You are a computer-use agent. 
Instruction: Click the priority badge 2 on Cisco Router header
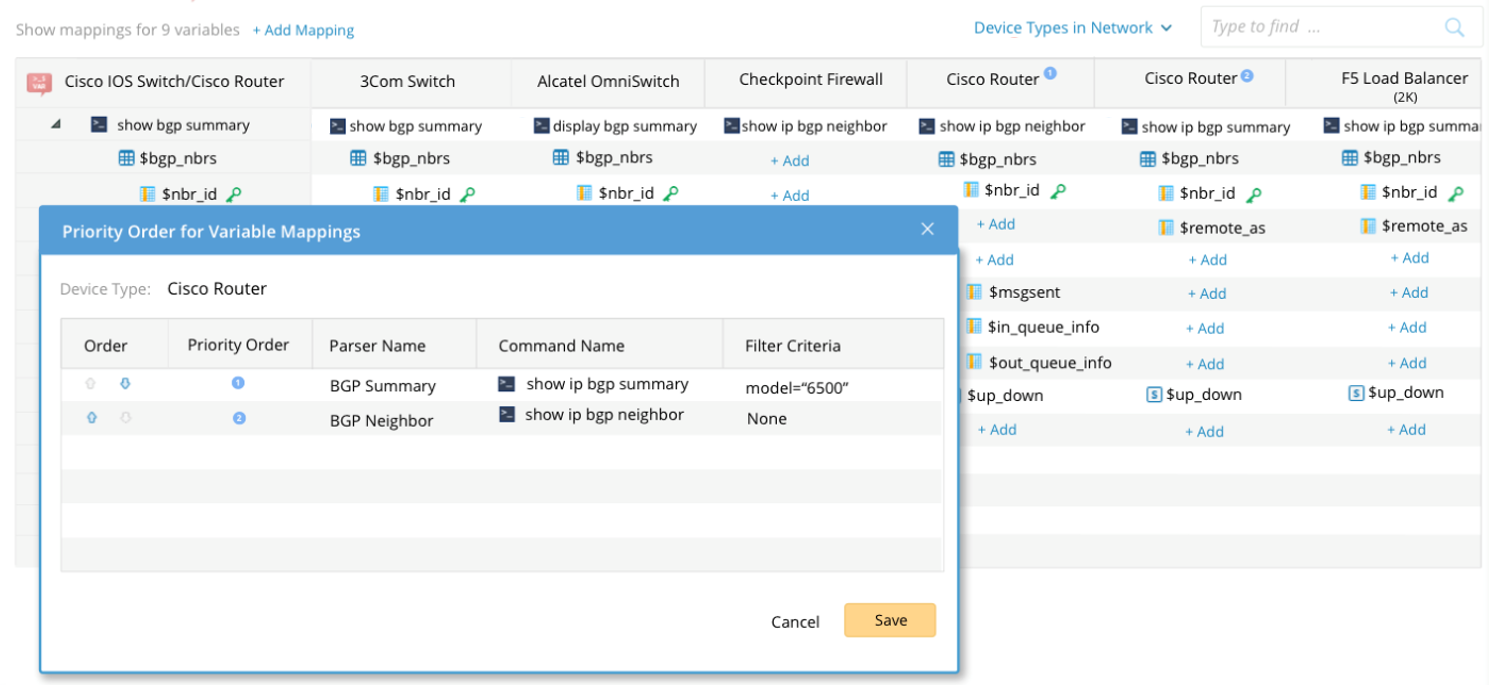tap(1247, 76)
